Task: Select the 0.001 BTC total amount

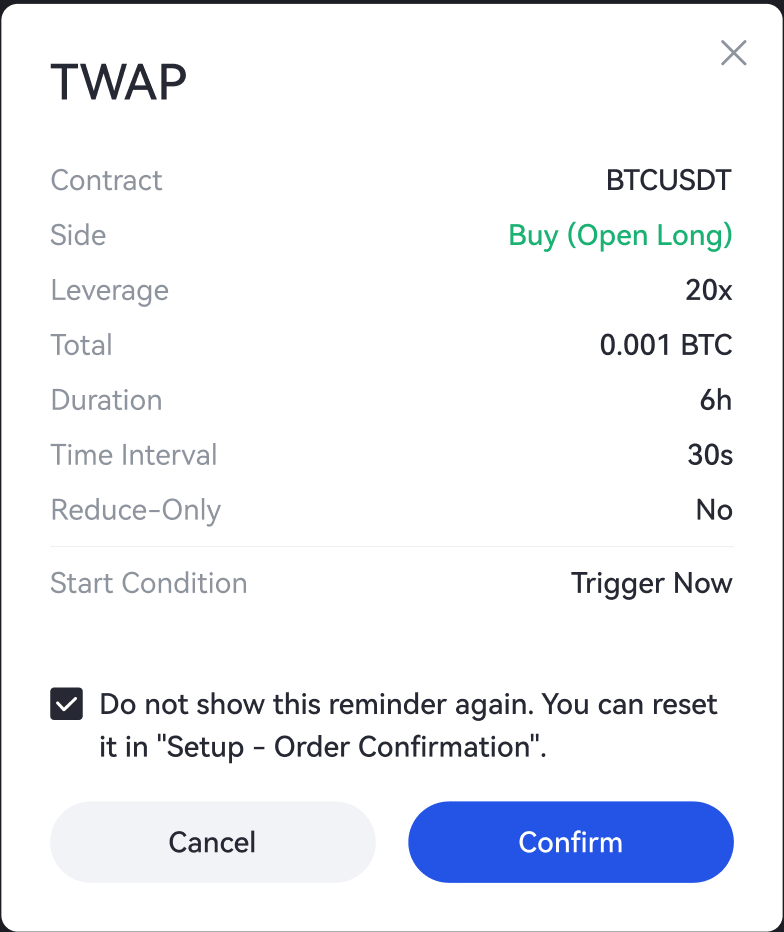Action: pyautogui.click(x=666, y=346)
